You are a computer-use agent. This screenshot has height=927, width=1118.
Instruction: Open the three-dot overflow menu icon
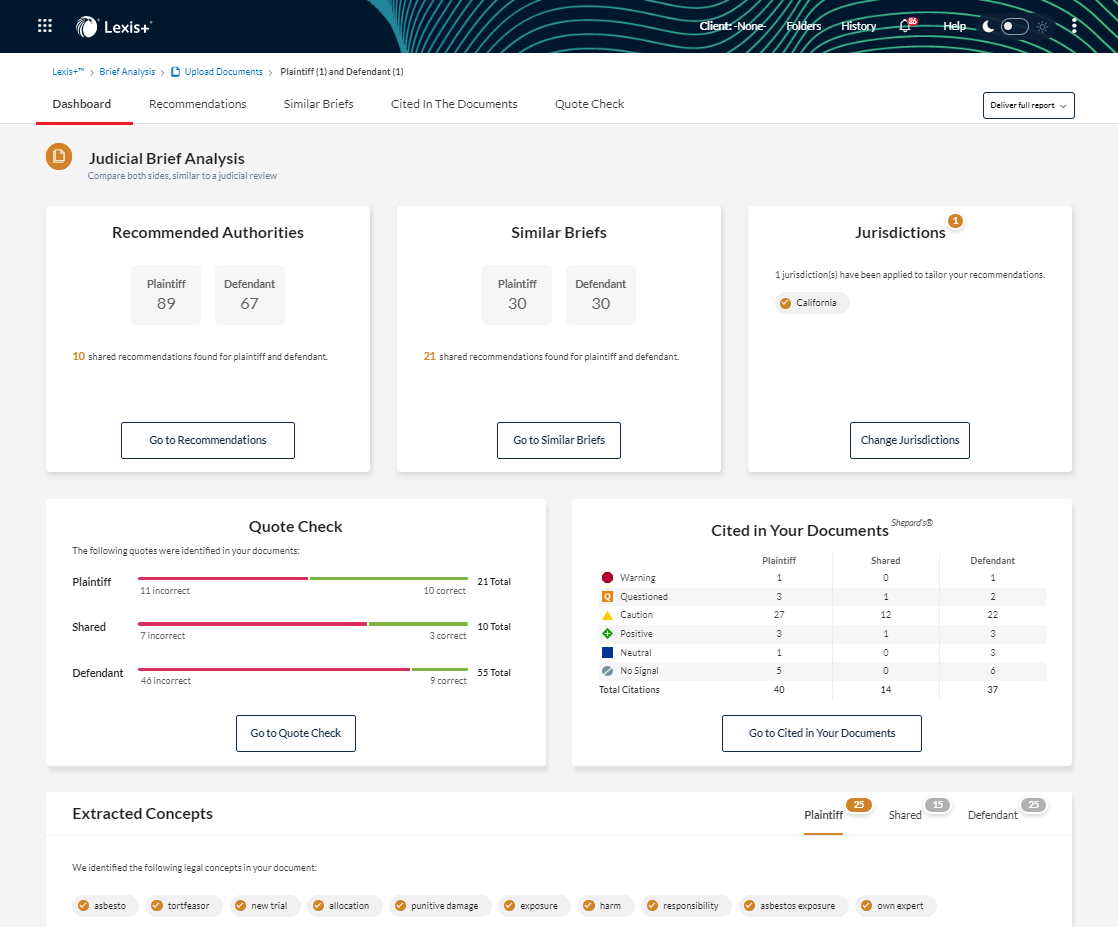click(x=1074, y=26)
